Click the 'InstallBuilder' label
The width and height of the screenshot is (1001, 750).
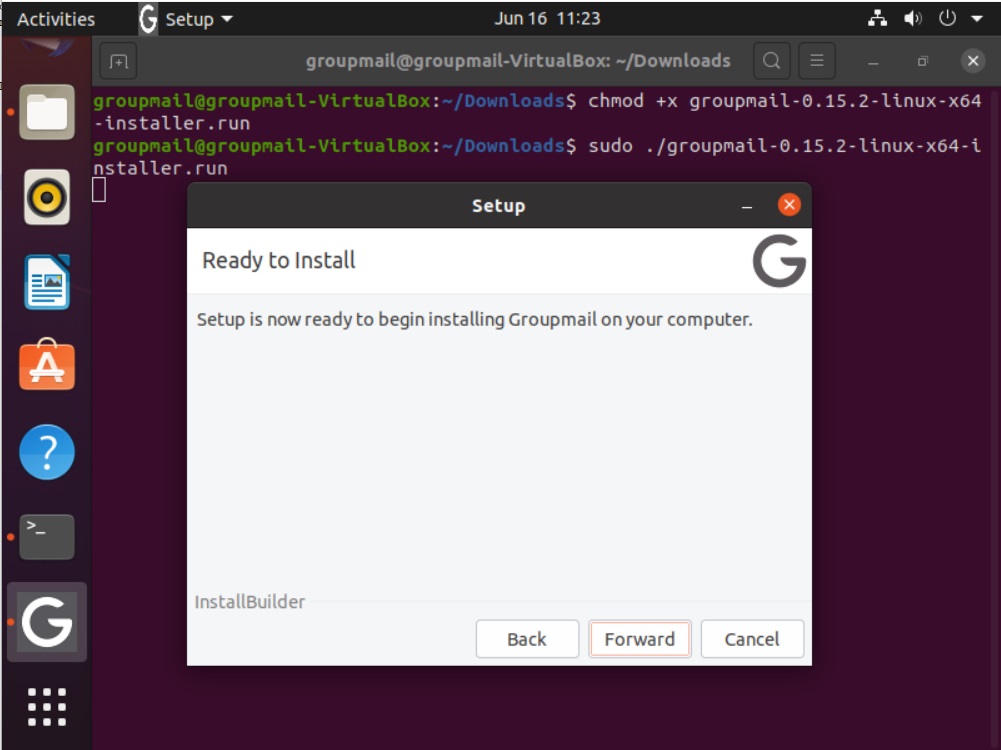[x=250, y=602]
